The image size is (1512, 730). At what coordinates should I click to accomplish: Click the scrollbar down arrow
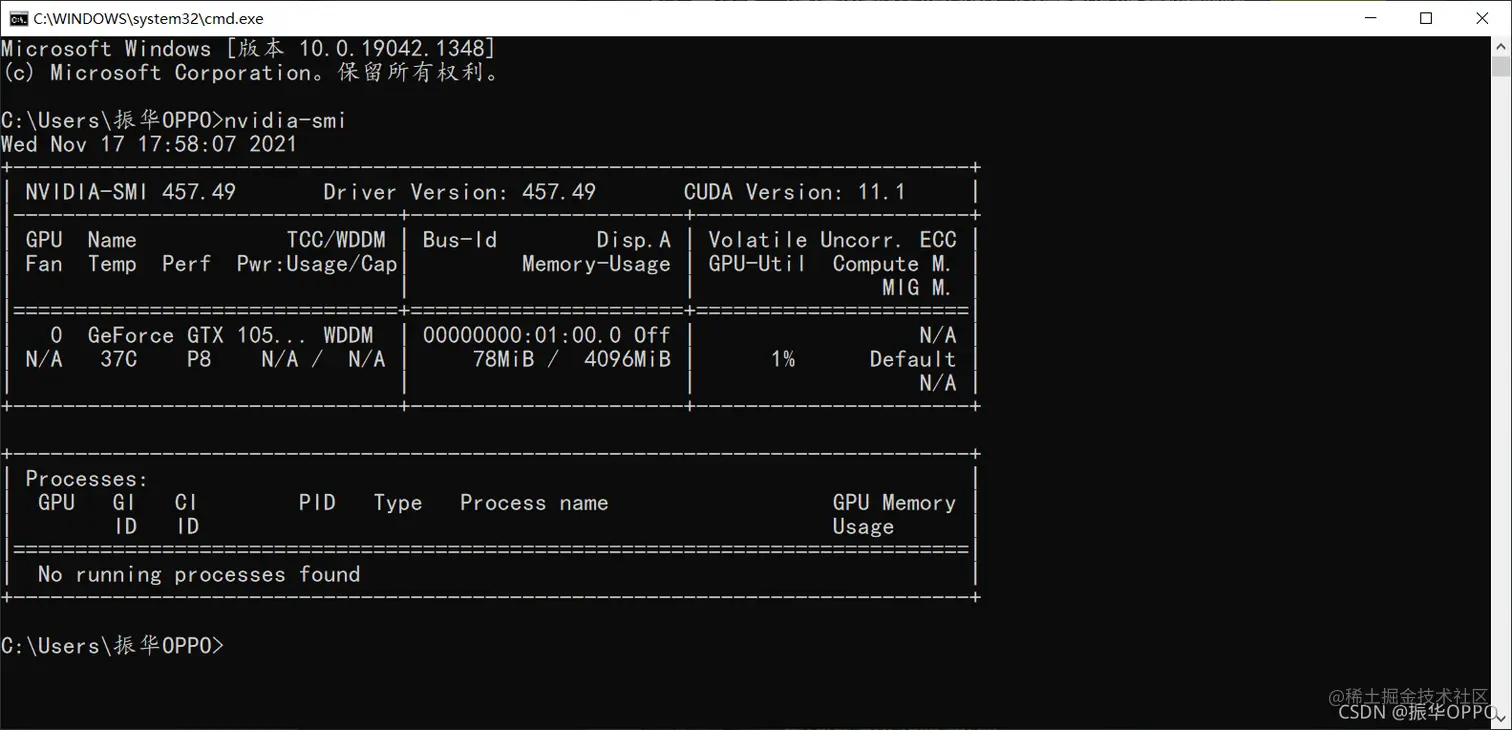(1501, 720)
